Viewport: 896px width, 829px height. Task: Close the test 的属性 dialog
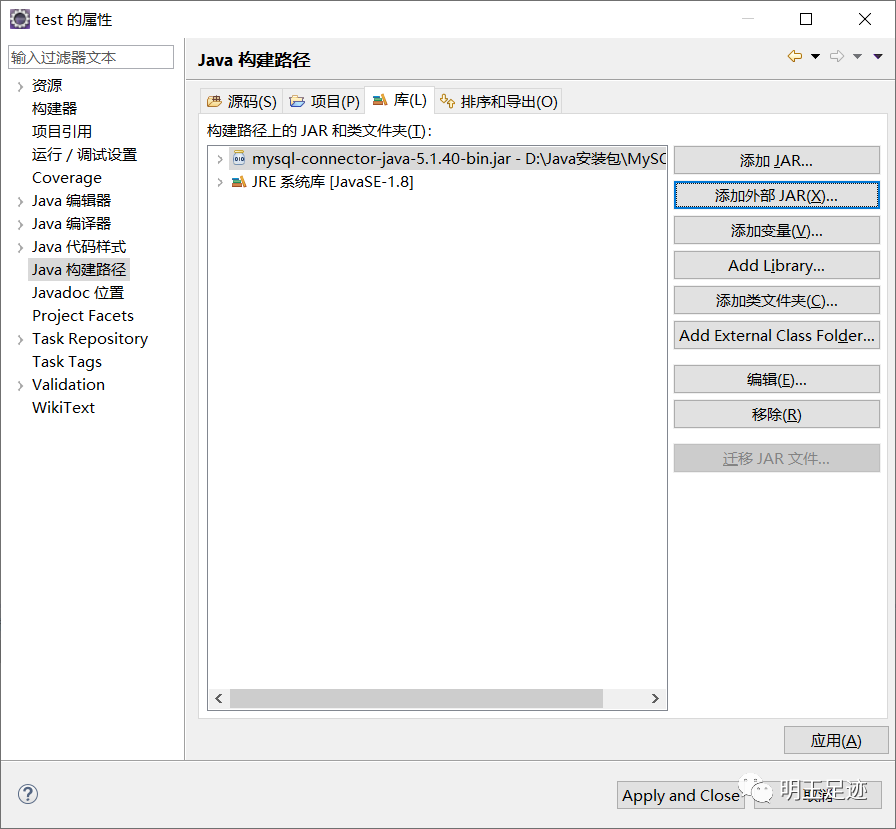[x=865, y=19]
